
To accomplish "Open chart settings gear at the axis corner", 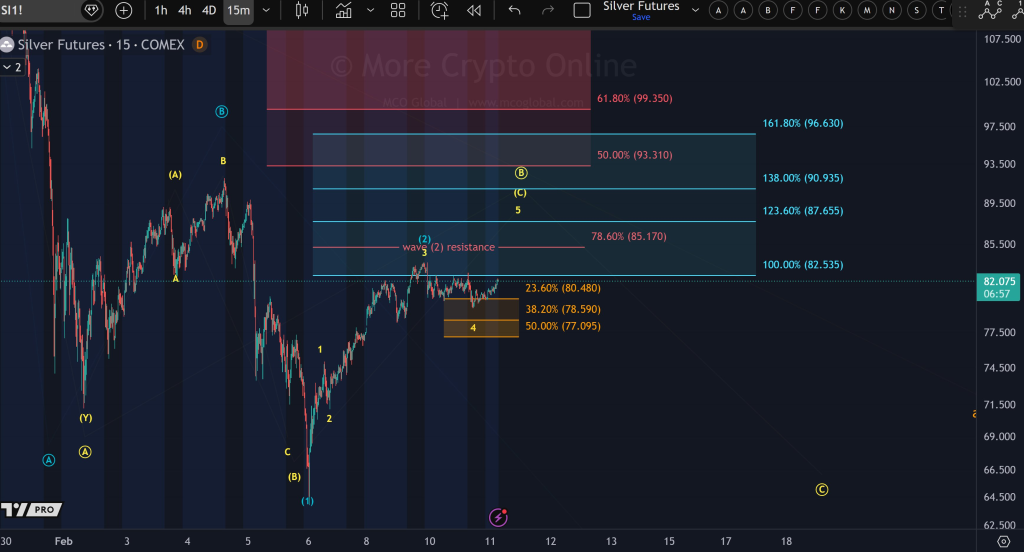I will click(x=1004, y=542).
